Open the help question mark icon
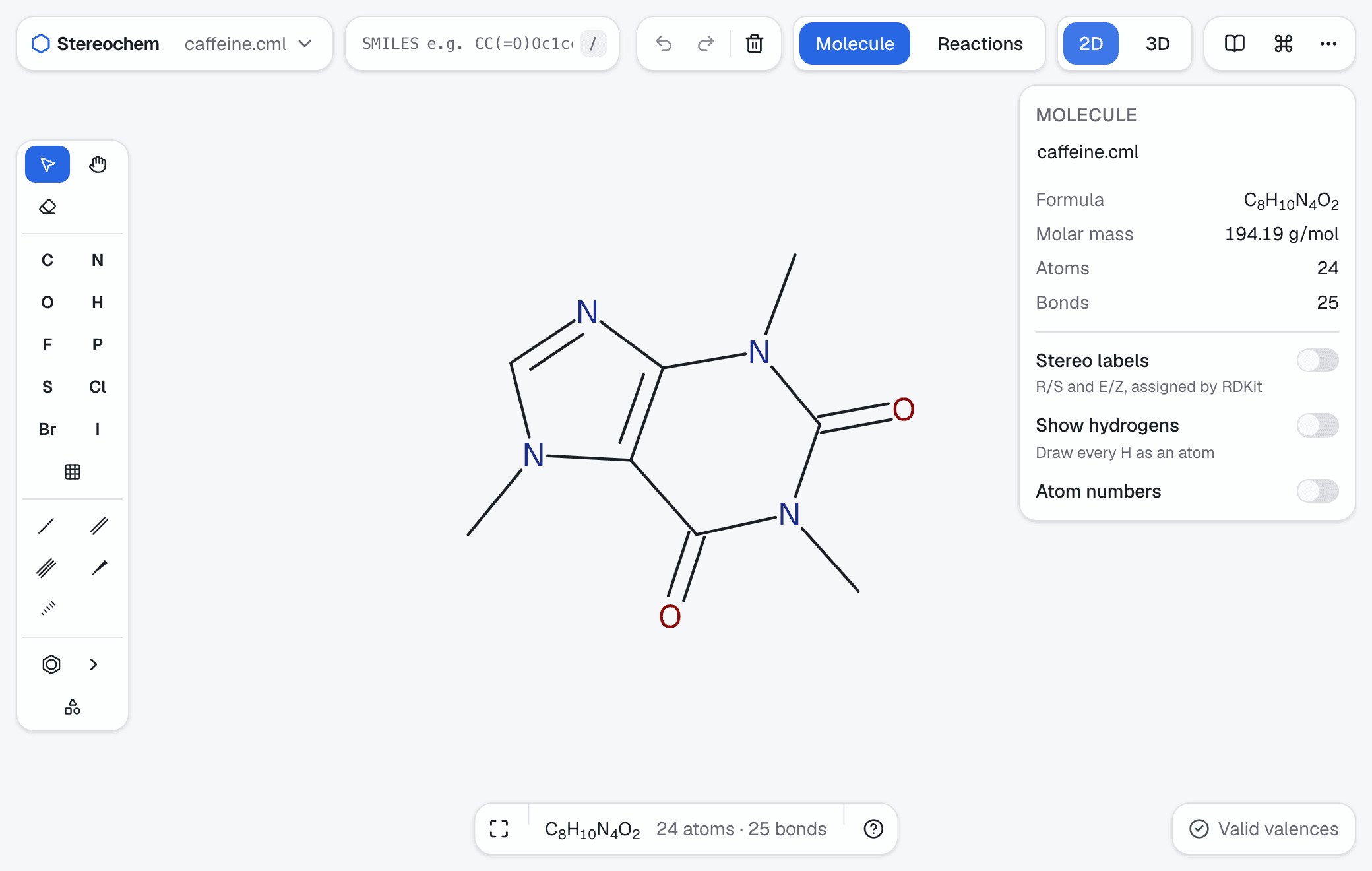Viewport: 1372px width, 871px height. [x=873, y=829]
